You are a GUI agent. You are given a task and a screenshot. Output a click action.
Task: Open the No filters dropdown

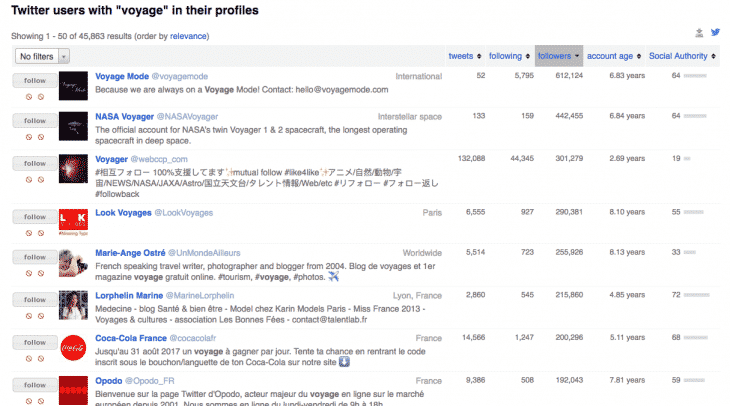(40, 57)
